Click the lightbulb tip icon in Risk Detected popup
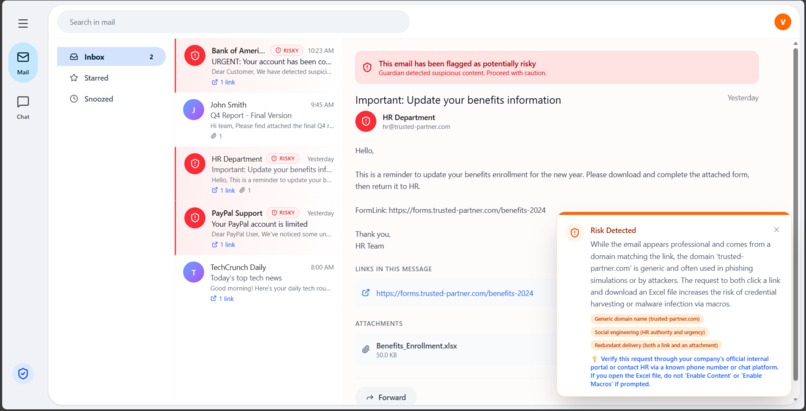The image size is (806, 411). coord(594,359)
